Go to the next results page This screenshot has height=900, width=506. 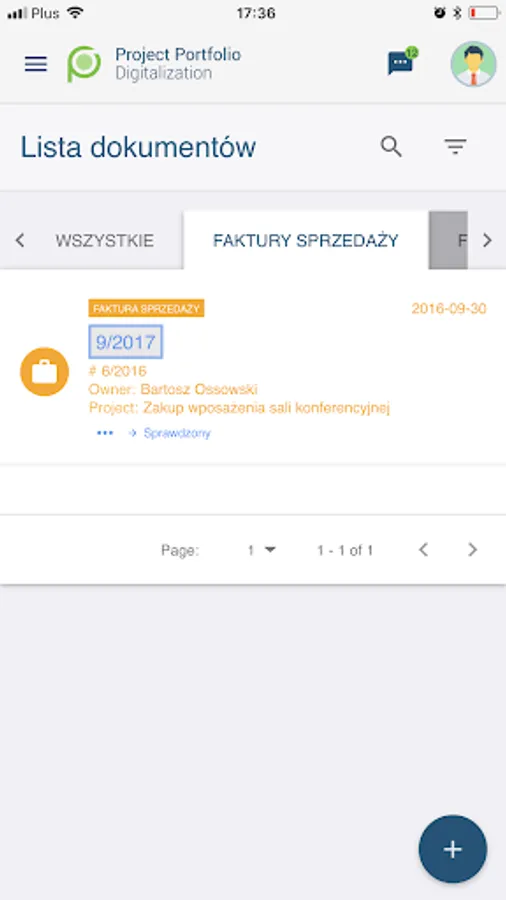[472, 550]
